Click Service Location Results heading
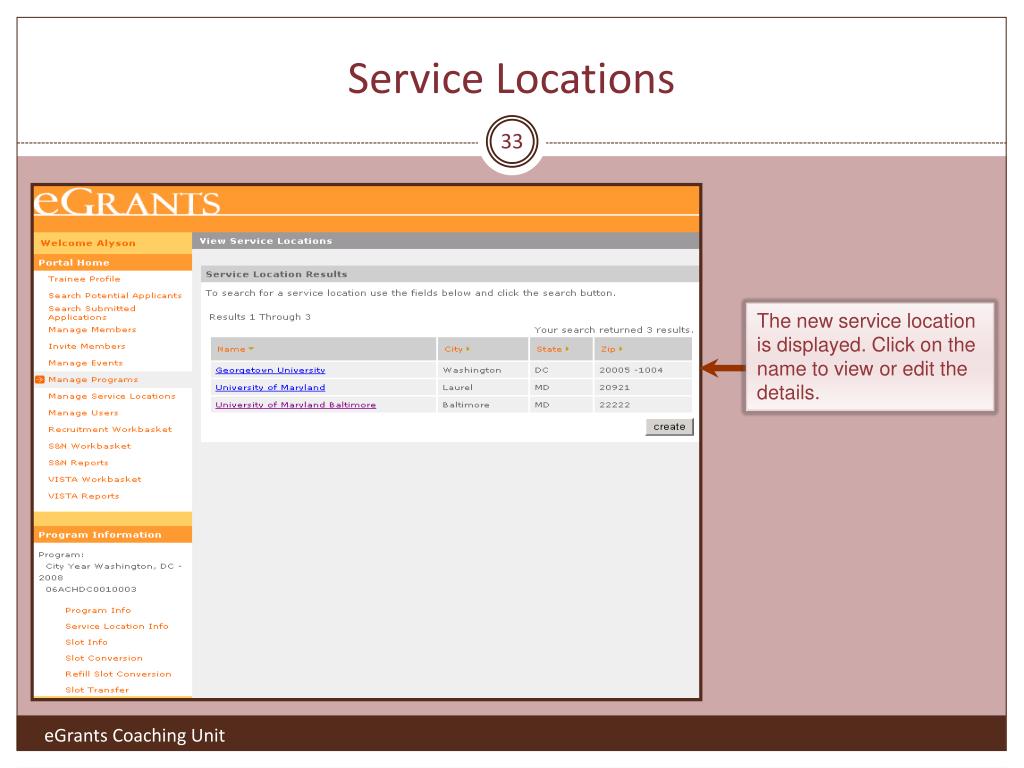 tap(276, 274)
